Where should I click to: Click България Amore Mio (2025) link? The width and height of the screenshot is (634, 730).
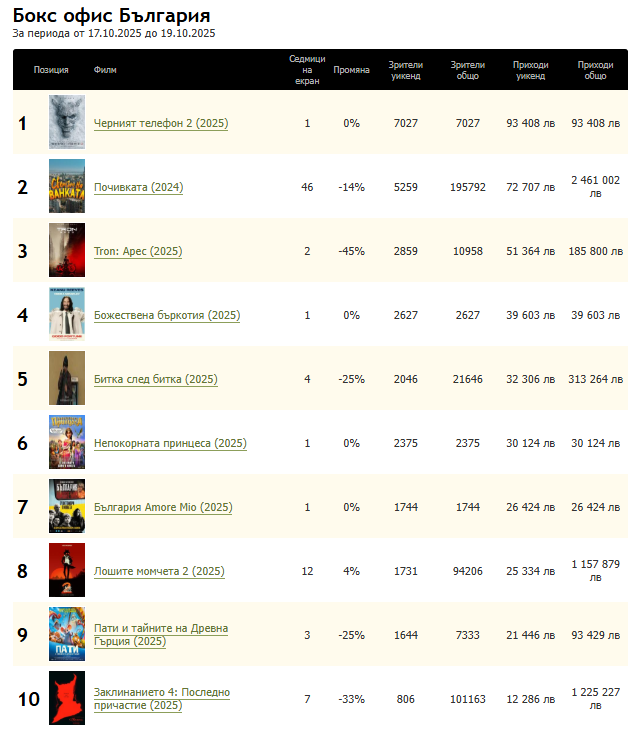click(163, 508)
